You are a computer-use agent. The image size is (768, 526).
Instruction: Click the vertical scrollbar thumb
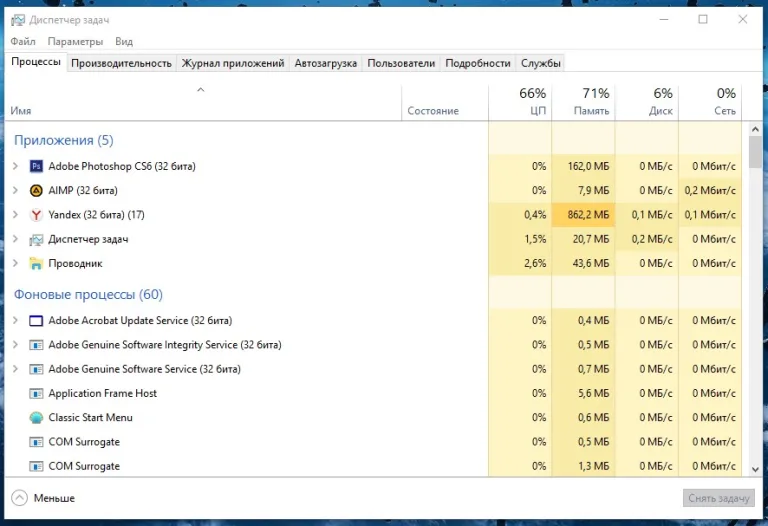point(755,152)
